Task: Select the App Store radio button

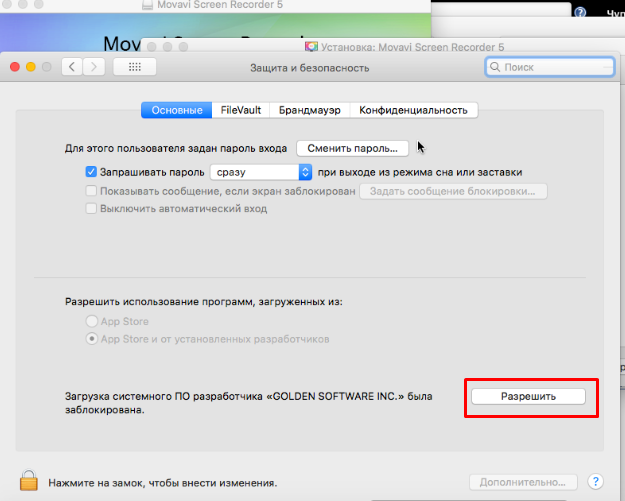Action: coord(92,321)
